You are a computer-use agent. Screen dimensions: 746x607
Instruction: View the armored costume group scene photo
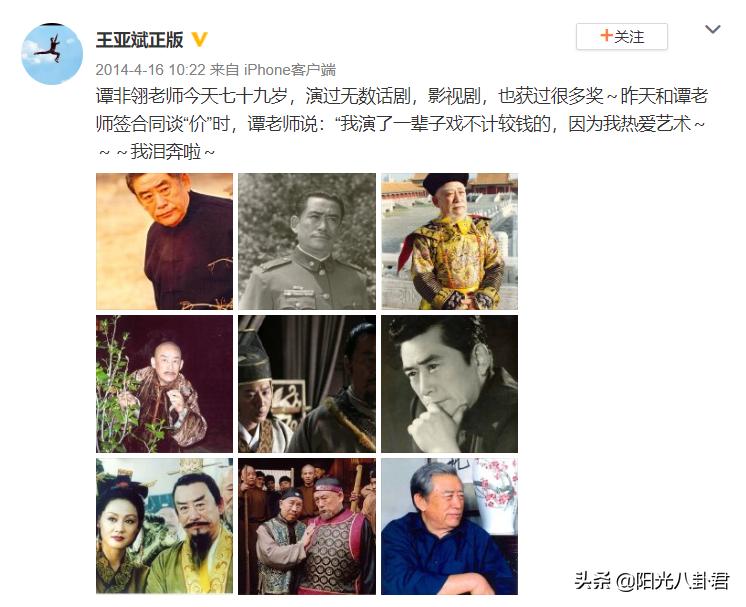pos(307,526)
